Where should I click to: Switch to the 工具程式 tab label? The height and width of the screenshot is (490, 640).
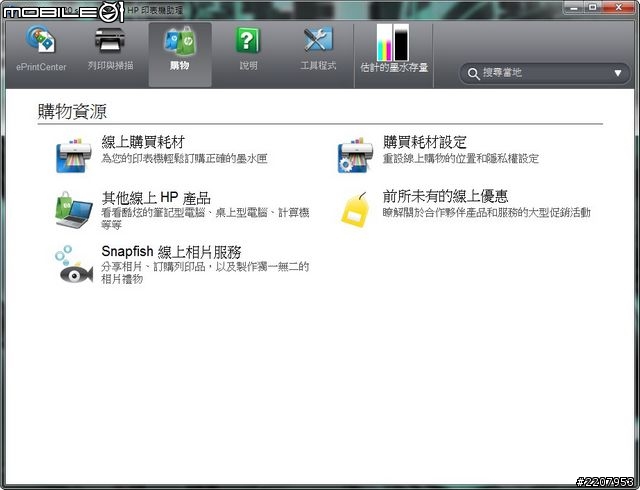pos(318,65)
